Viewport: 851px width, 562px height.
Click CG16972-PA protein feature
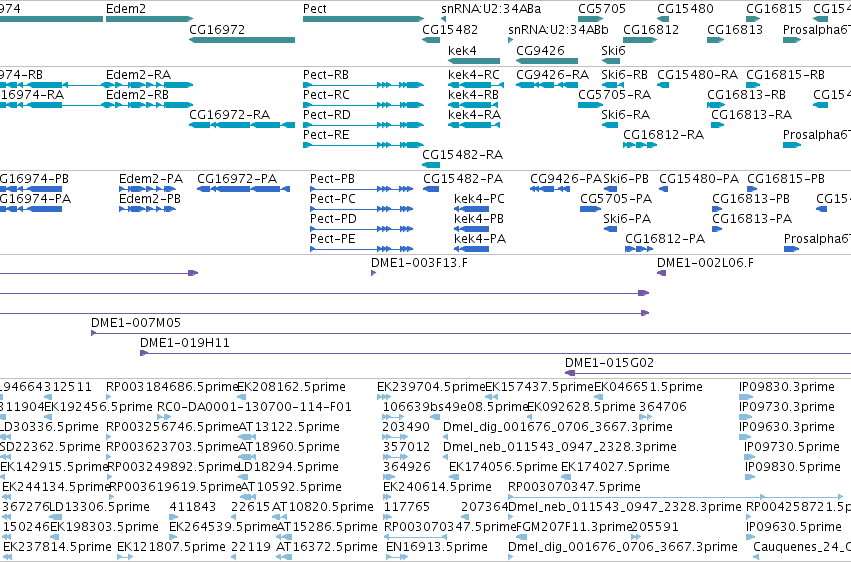pyautogui.click(x=243, y=189)
